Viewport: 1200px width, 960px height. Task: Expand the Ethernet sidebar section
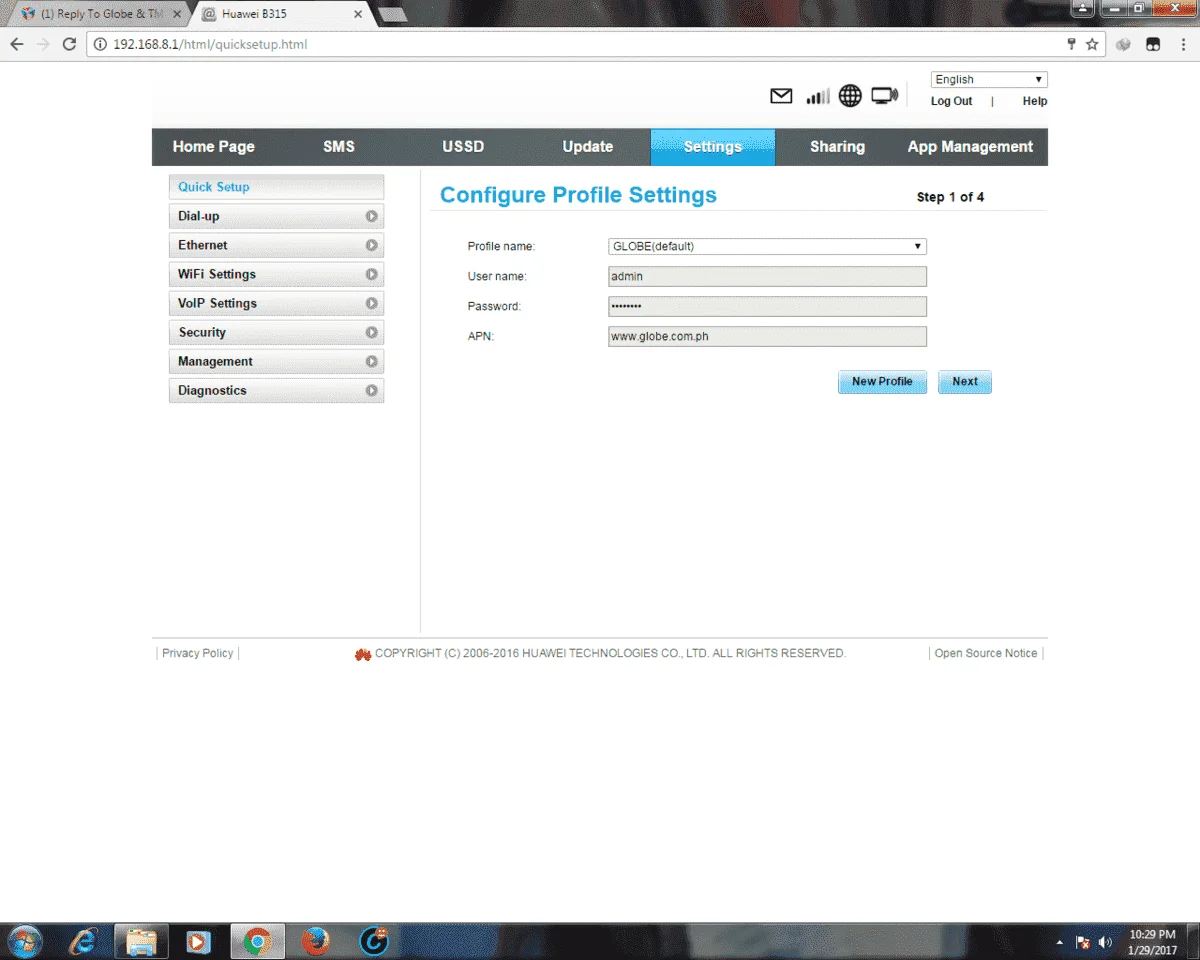point(276,245)
